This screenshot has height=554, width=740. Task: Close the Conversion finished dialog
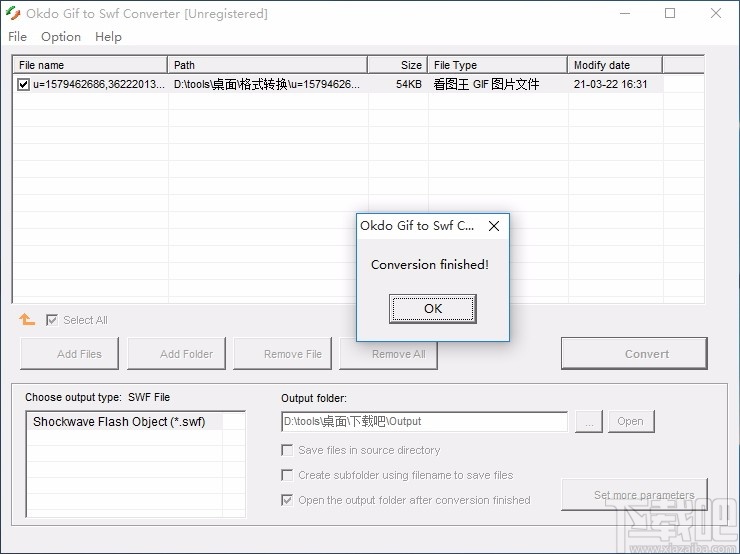(494, 226)
